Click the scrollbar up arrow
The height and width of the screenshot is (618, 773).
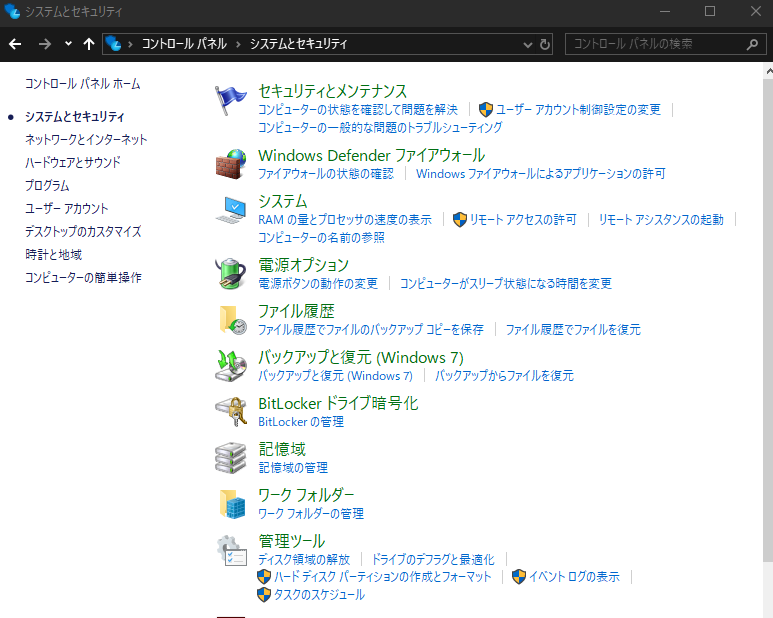(768, 71)
